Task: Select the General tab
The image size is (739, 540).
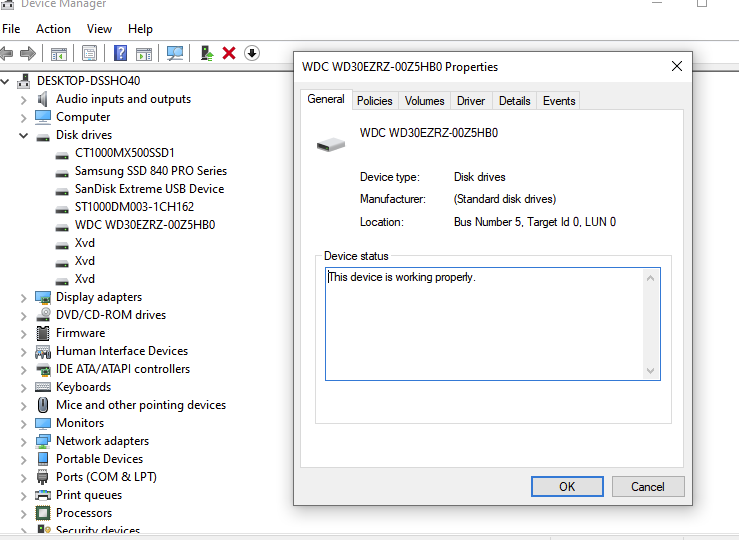Action: click(x=326, y=99)
